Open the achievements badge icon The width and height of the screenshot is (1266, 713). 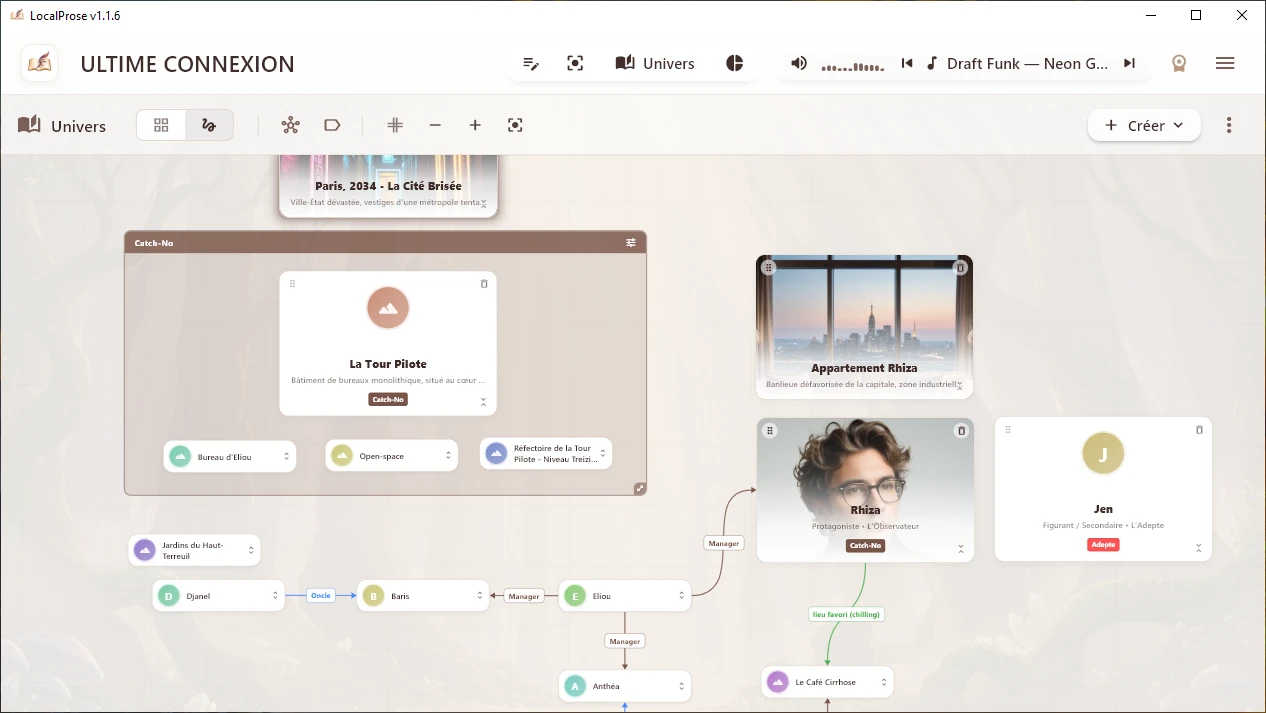1179,62
